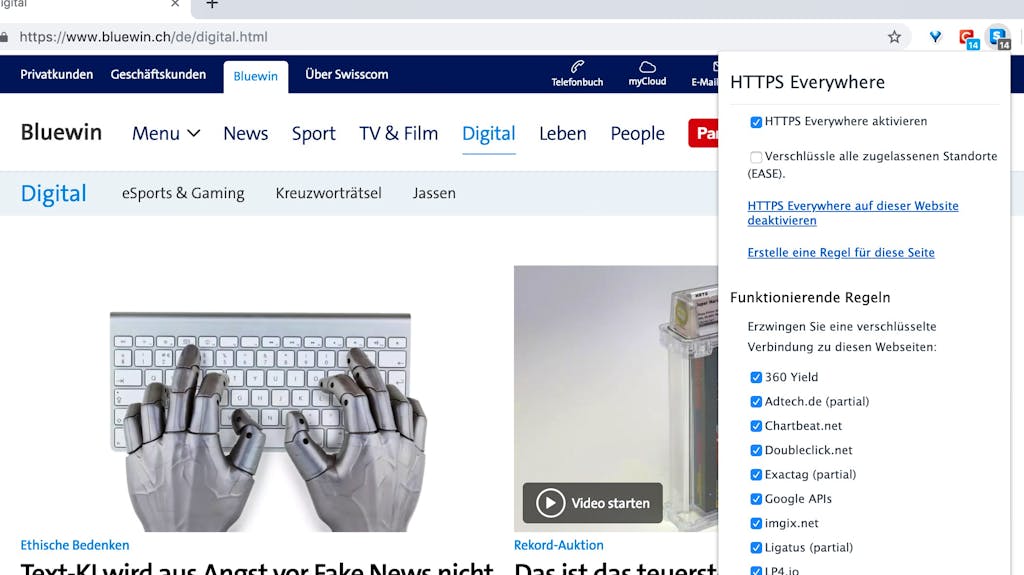This screenshot has height=575, width=1024.
Task: Open the Über Swisscom tab
Action: pos(347,74)
